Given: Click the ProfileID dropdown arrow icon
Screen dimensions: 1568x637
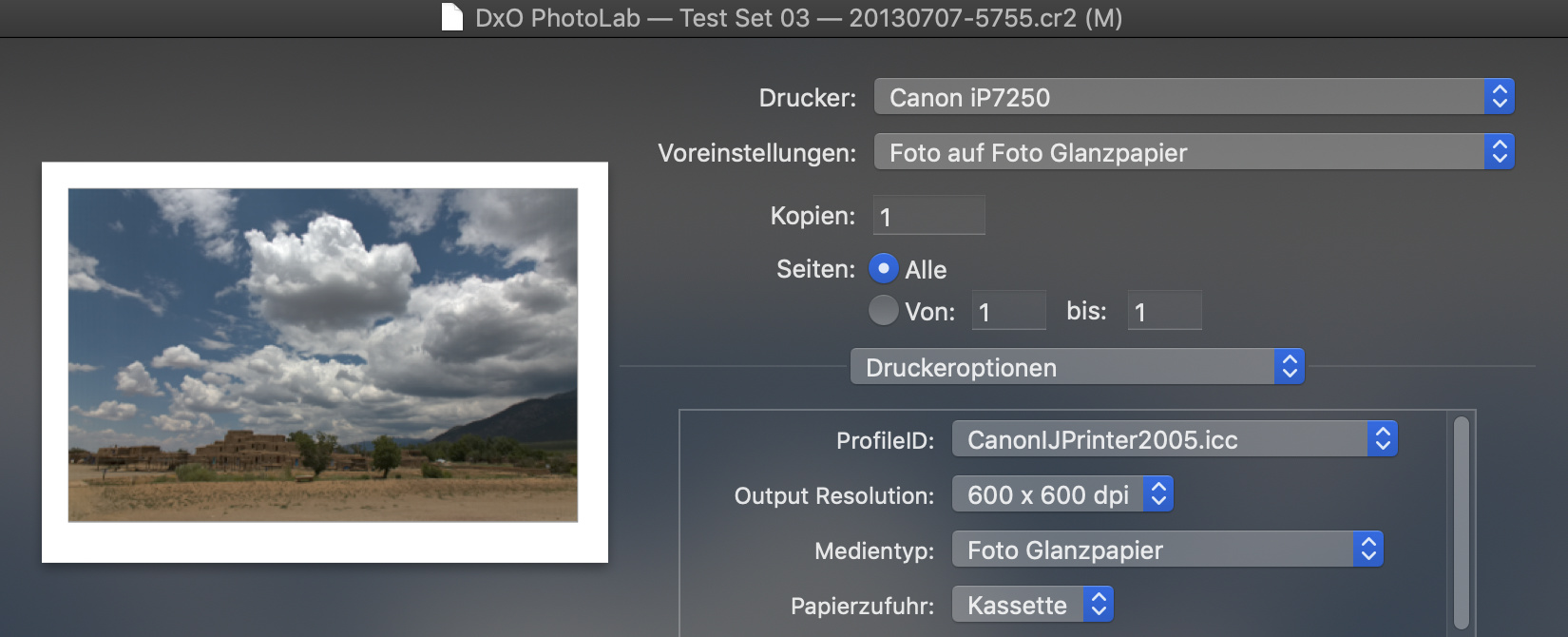Looking at the screenshot, I should pos(1383,439).
